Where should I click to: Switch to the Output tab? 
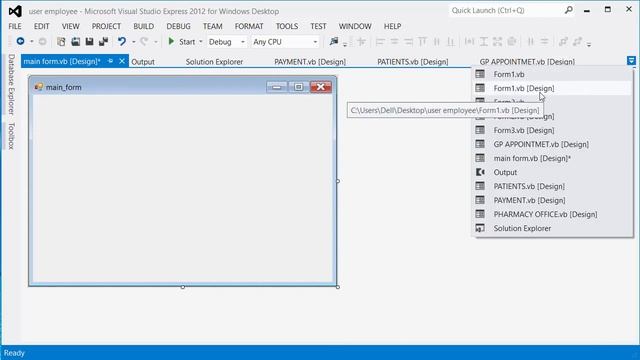(143, 62)
